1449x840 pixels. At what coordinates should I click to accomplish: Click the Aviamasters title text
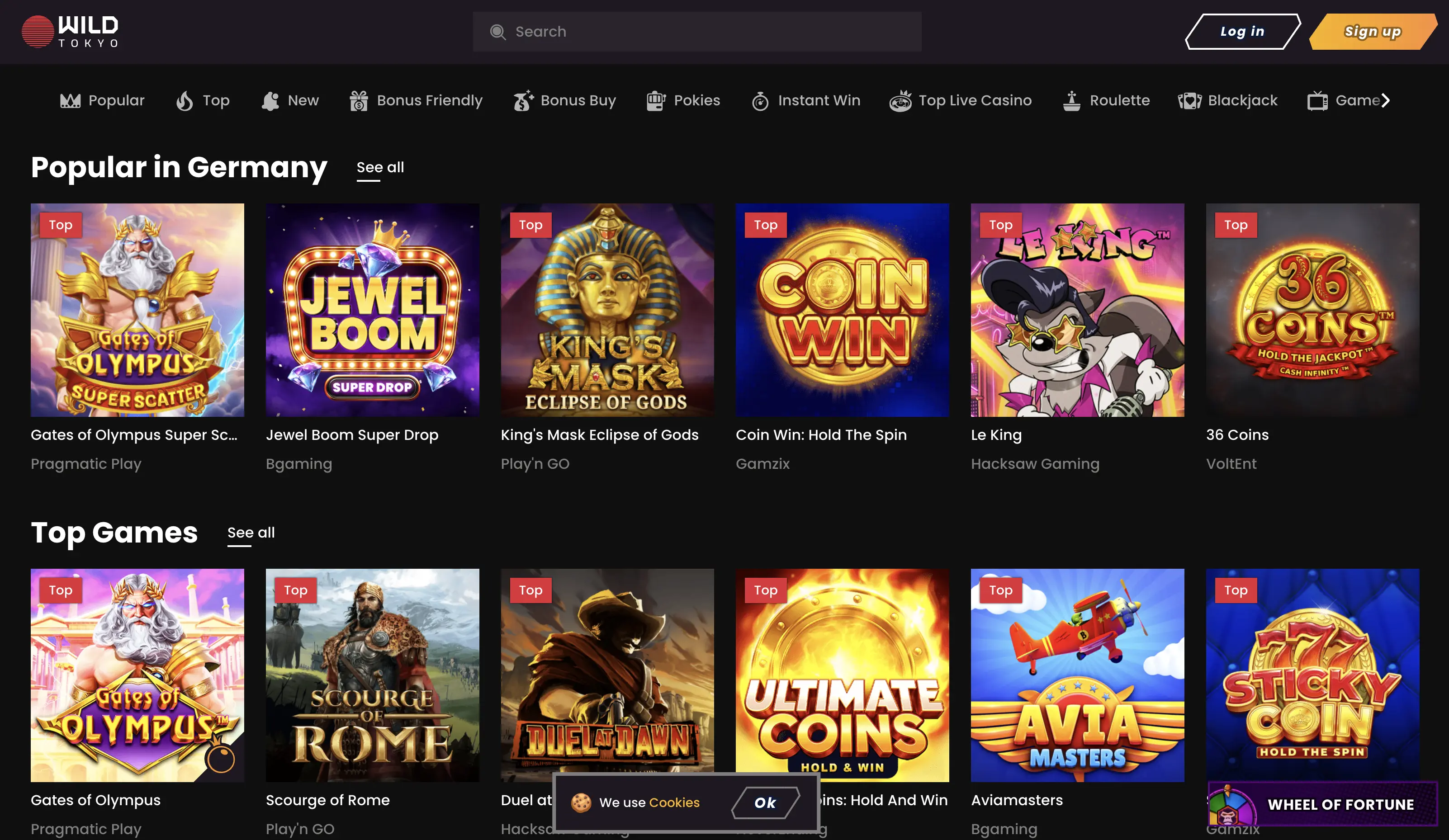click(x=1017, y=800)
